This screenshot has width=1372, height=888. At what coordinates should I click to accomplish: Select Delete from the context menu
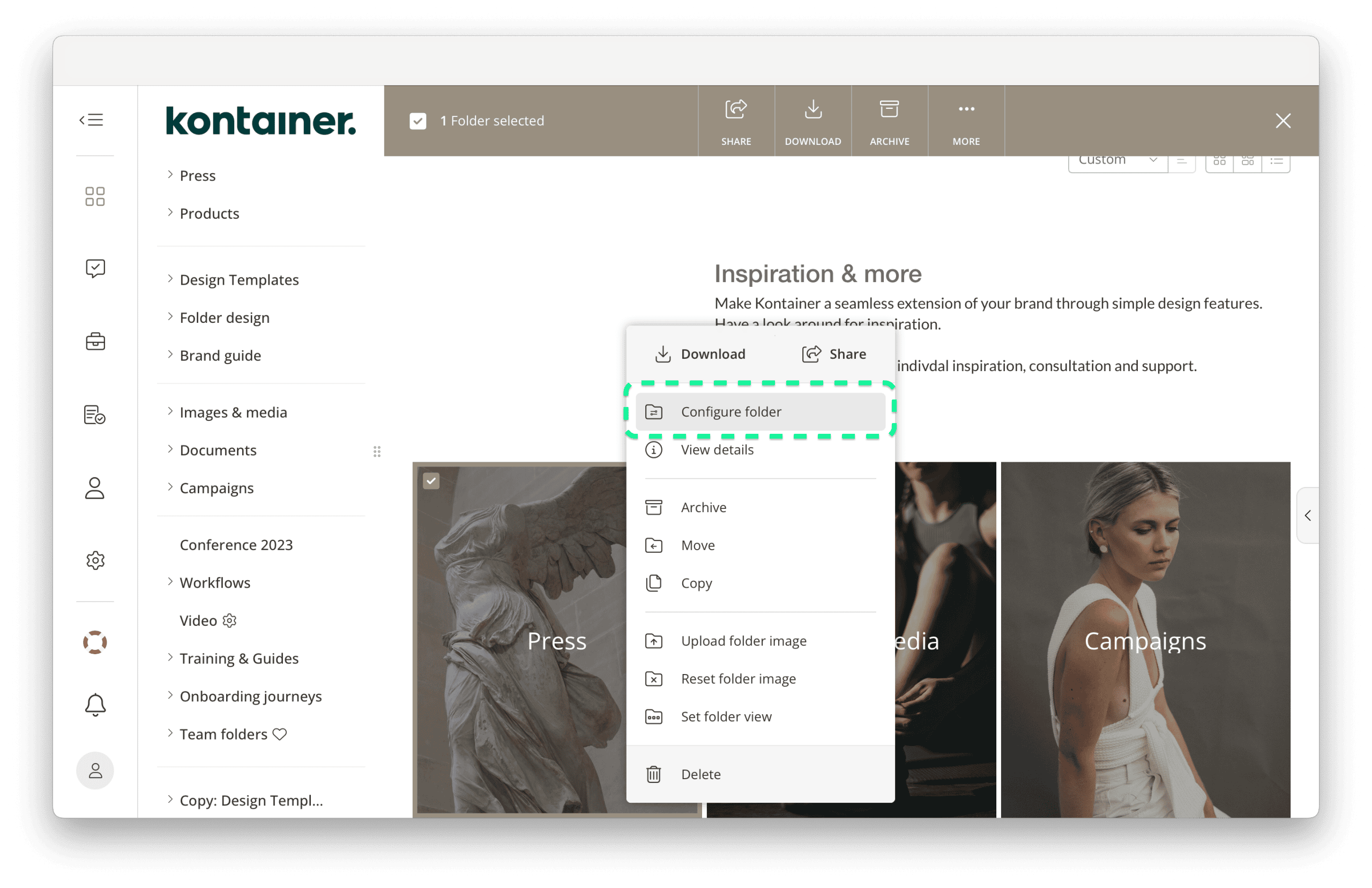tap(700, 774)
